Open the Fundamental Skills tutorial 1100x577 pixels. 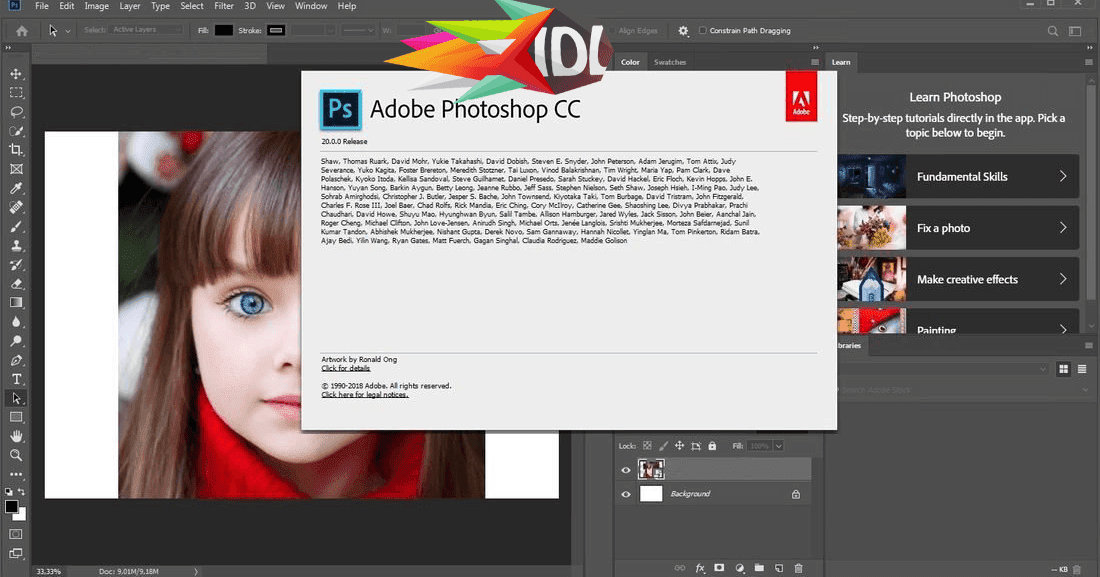point(958,177)
